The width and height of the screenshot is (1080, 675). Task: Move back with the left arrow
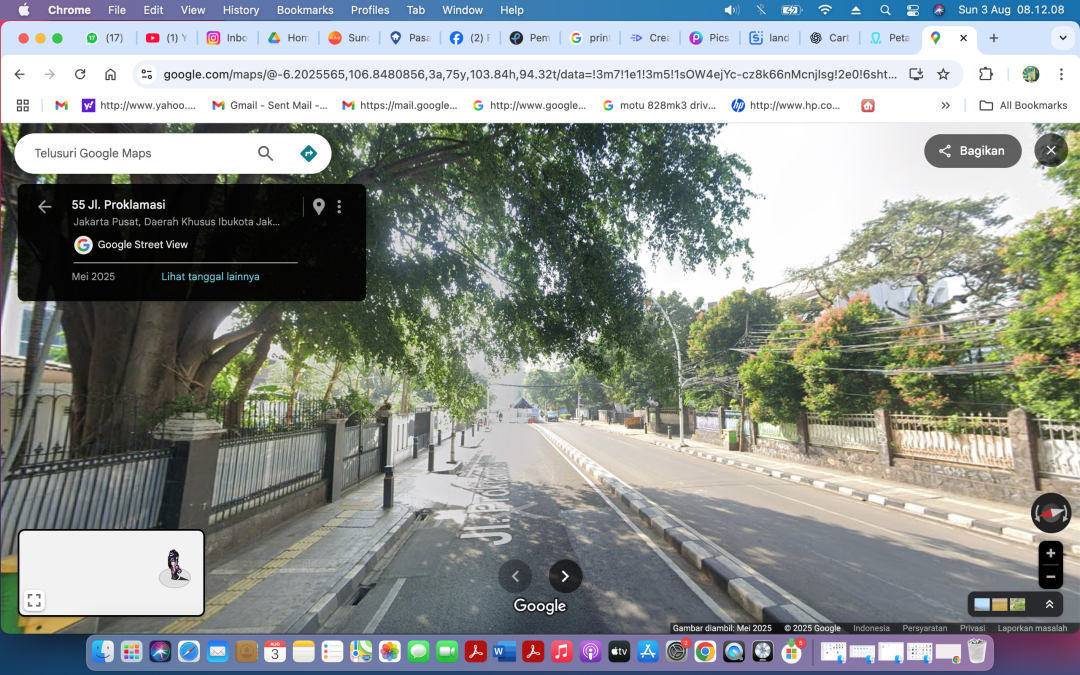click(x=515, y=576)
